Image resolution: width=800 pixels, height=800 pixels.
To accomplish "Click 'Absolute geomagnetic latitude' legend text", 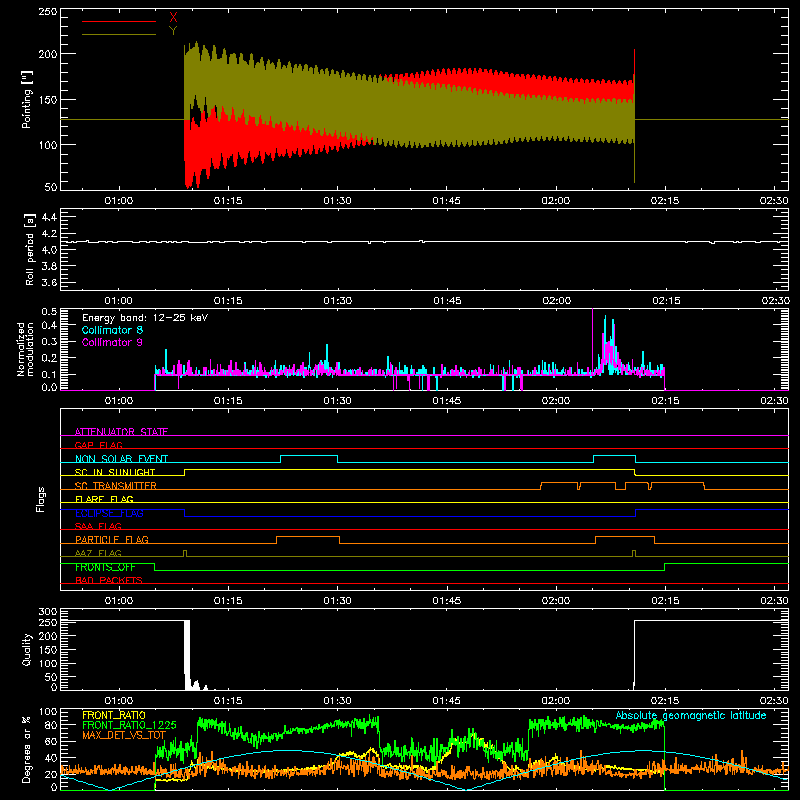I will pyautogui.click(x=691, y=715).
